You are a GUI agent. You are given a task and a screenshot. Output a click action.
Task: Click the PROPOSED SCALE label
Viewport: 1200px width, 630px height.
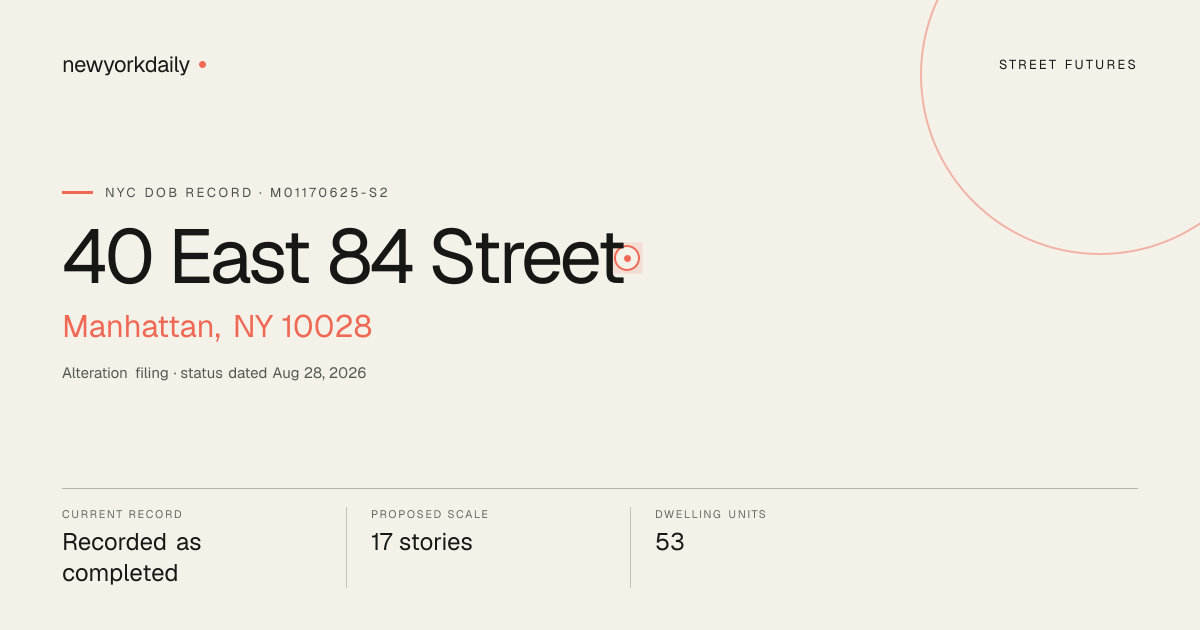(x=430, y=514)
